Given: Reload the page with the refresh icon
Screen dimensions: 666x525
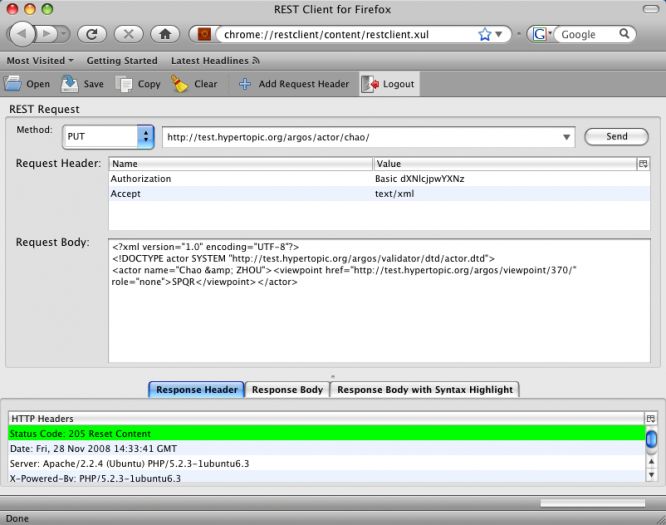Looking at the screenshot, I should click(x=92, y=34).
